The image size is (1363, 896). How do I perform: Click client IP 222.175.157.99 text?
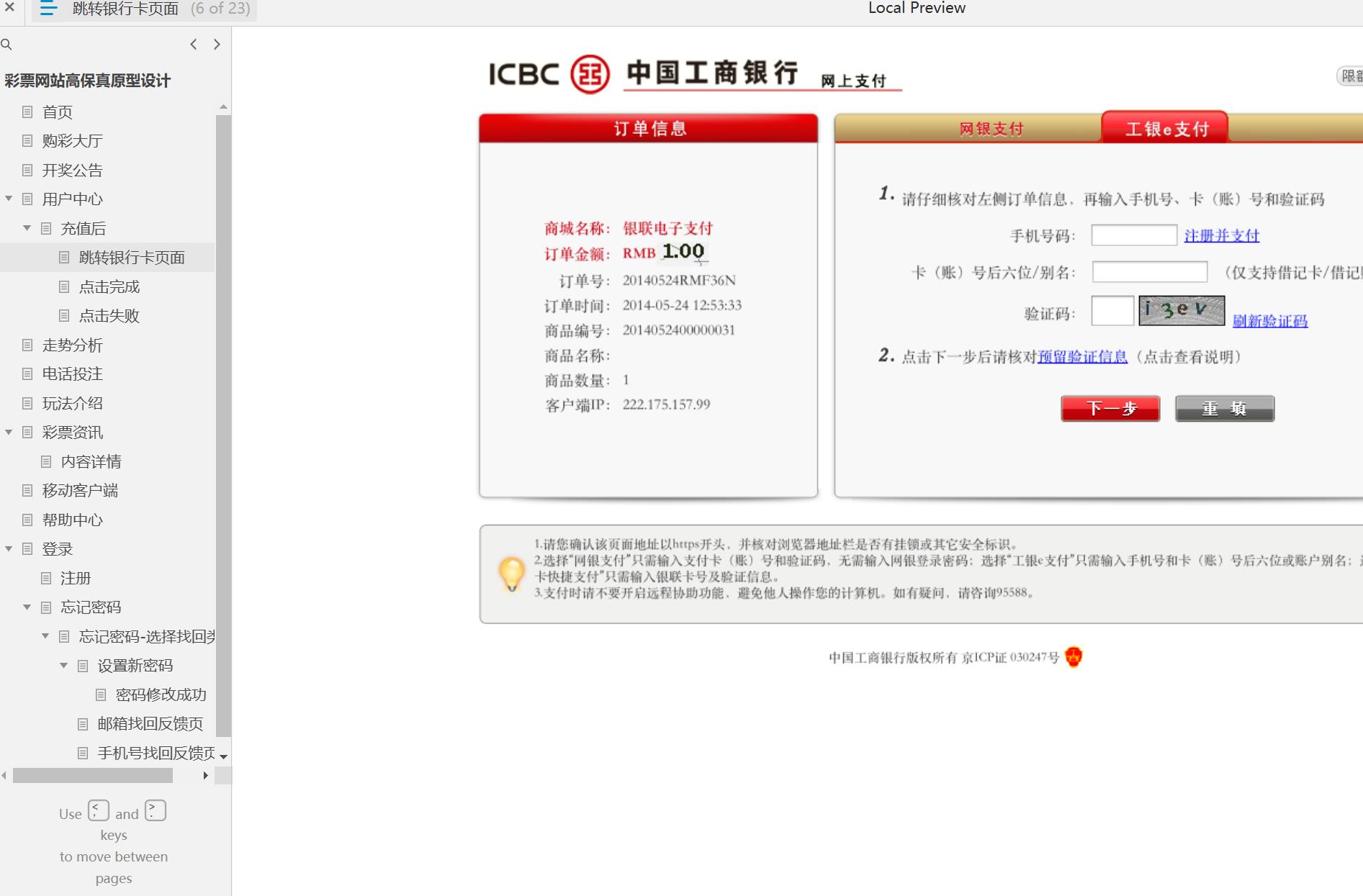point(666,404)
